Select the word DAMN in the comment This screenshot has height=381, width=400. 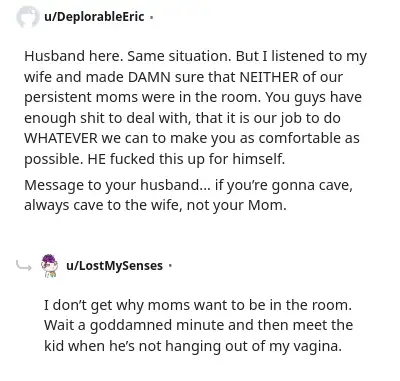[x=149, y=77]
